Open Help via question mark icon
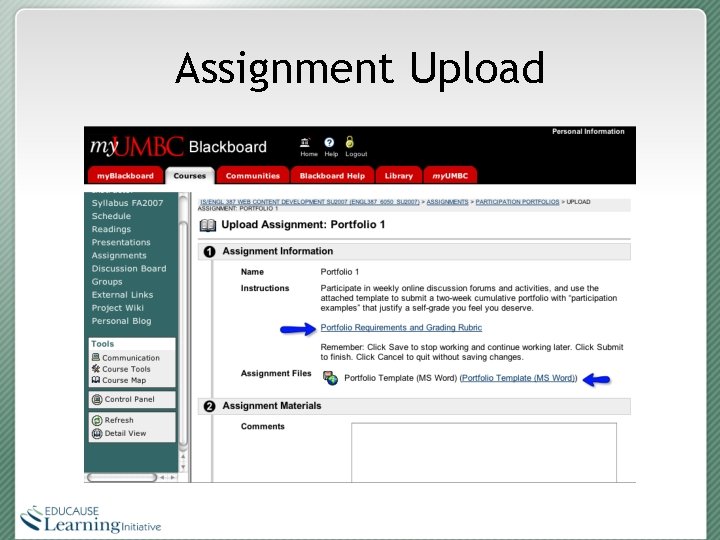 click(x=329, y=142)
